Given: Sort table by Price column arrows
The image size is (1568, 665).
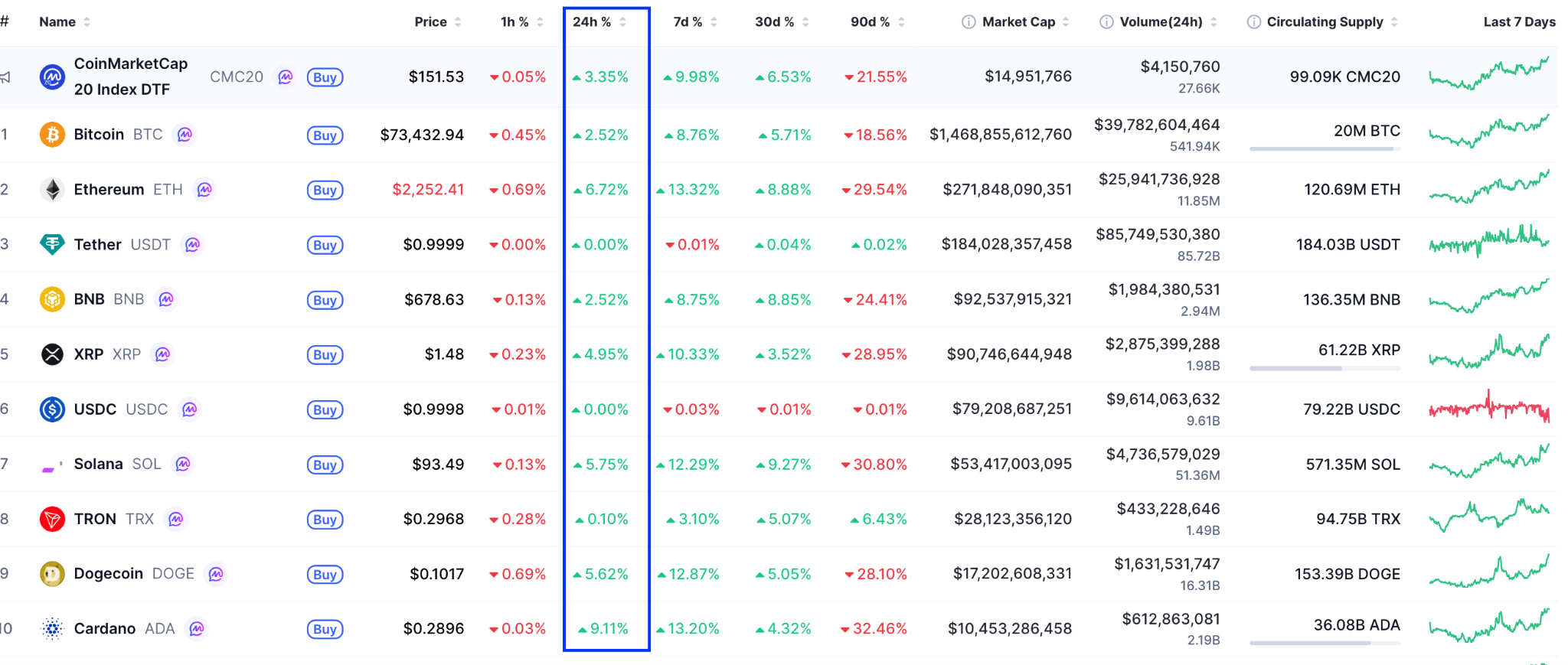Looking at the screenshot, I should click(458, 22).
